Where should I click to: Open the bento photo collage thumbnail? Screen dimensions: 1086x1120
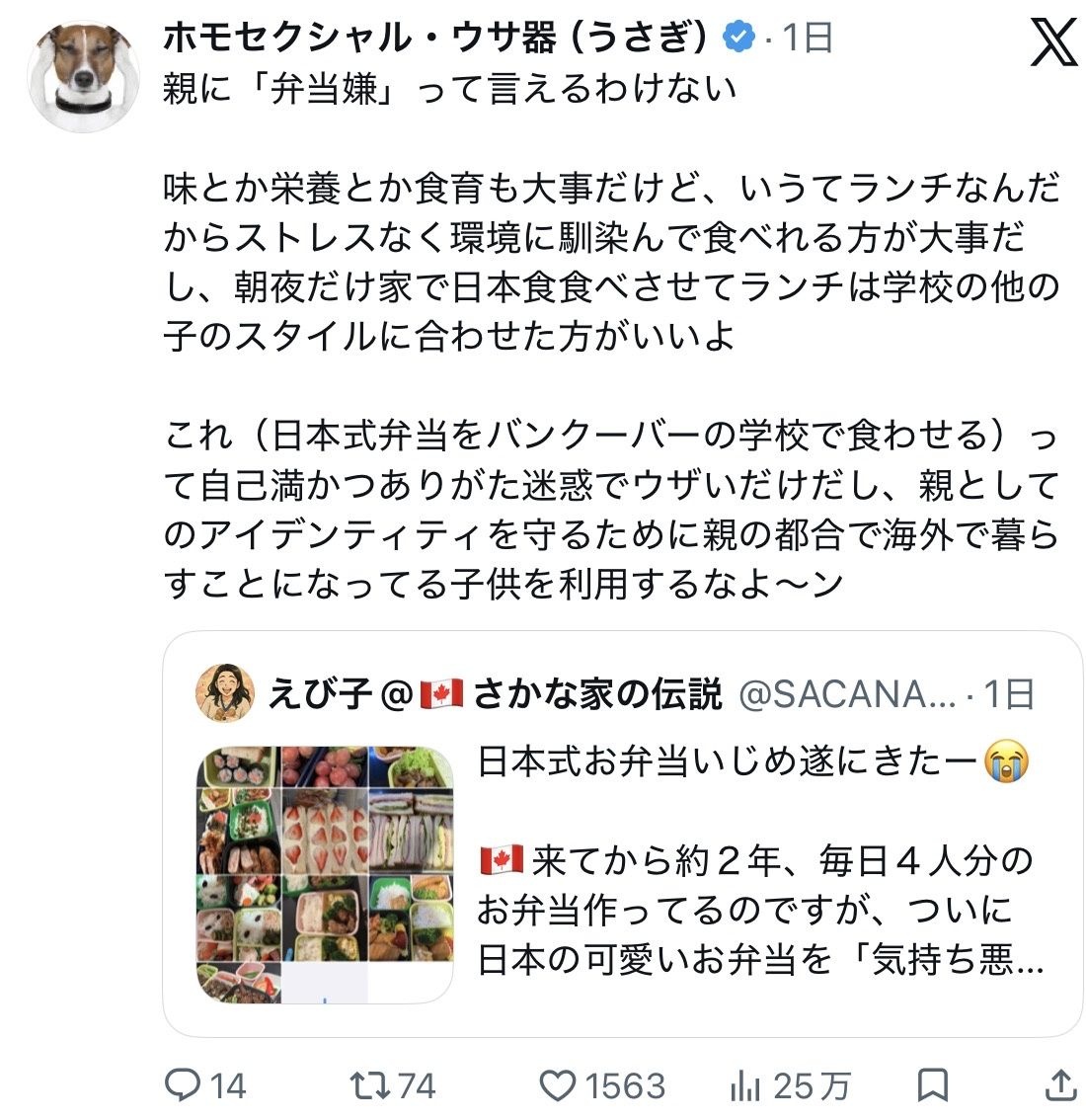325,875
